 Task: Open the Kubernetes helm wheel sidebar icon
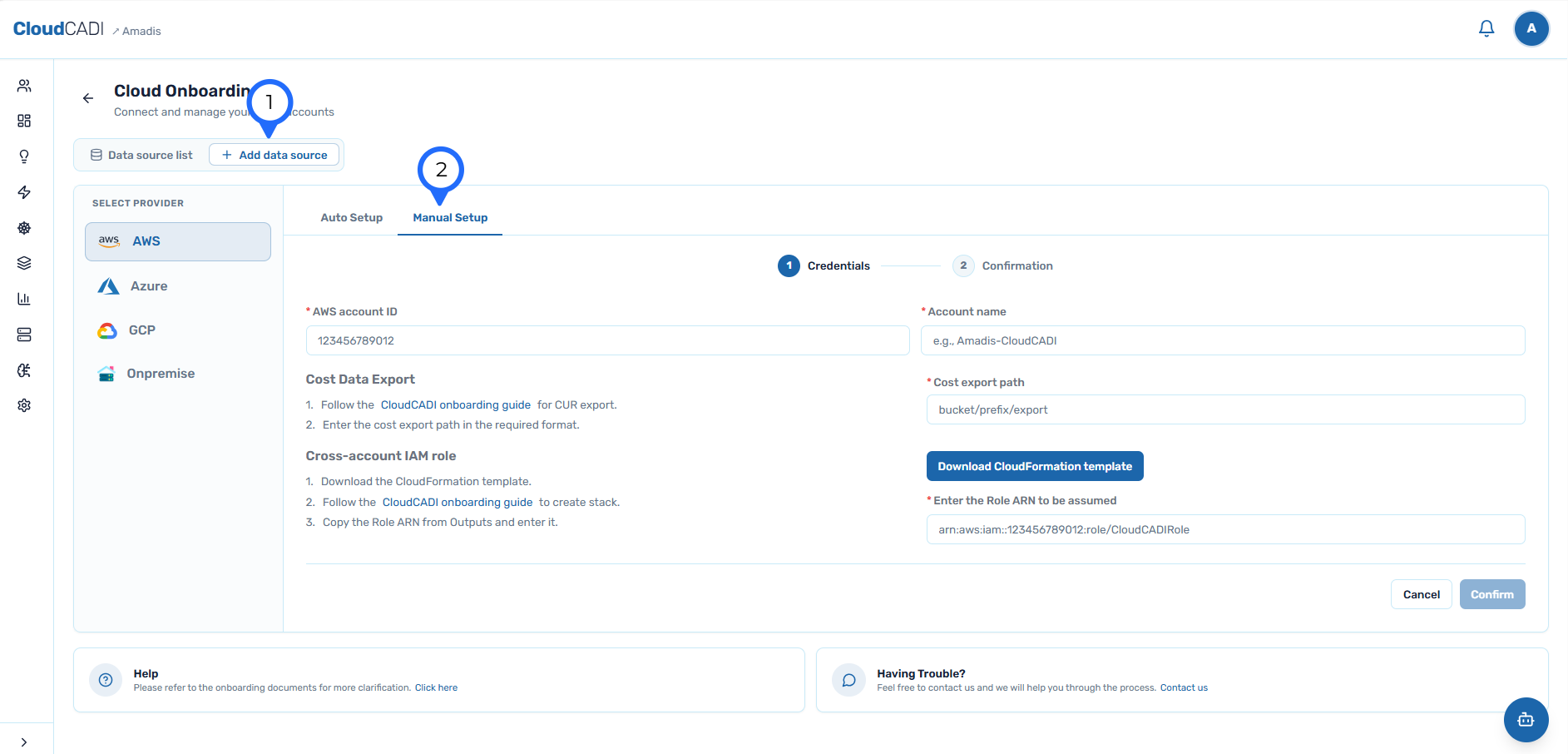click(x=24, y=228)
